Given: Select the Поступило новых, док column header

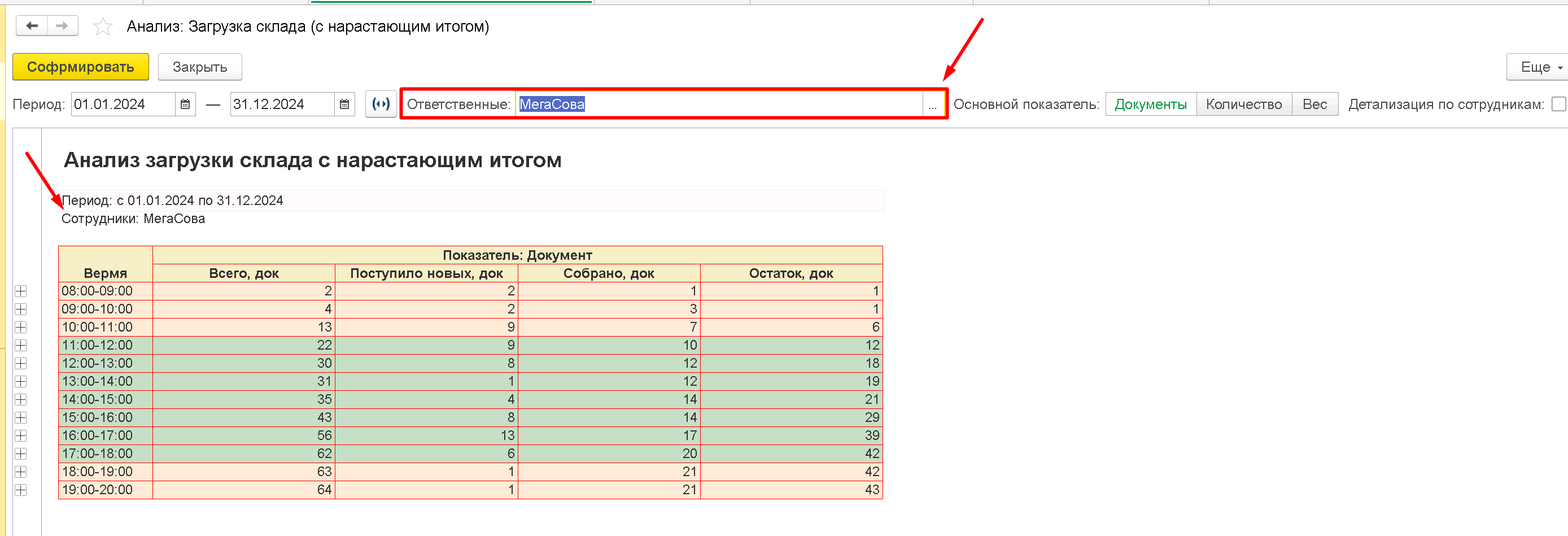Looking at the screenshot, I should pyautogui.click(x=426, y=273).
